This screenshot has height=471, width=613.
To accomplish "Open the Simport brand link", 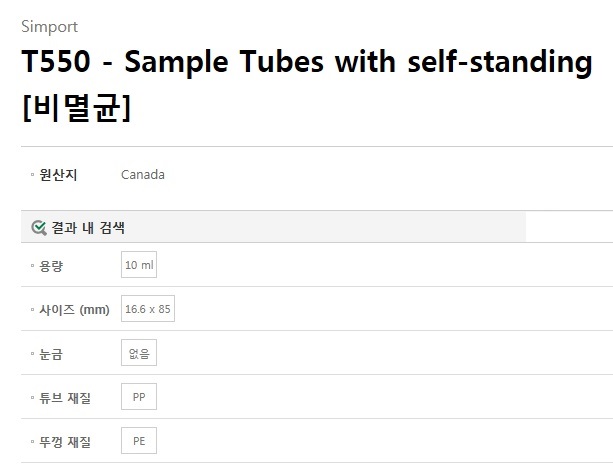I will (49, 27).
